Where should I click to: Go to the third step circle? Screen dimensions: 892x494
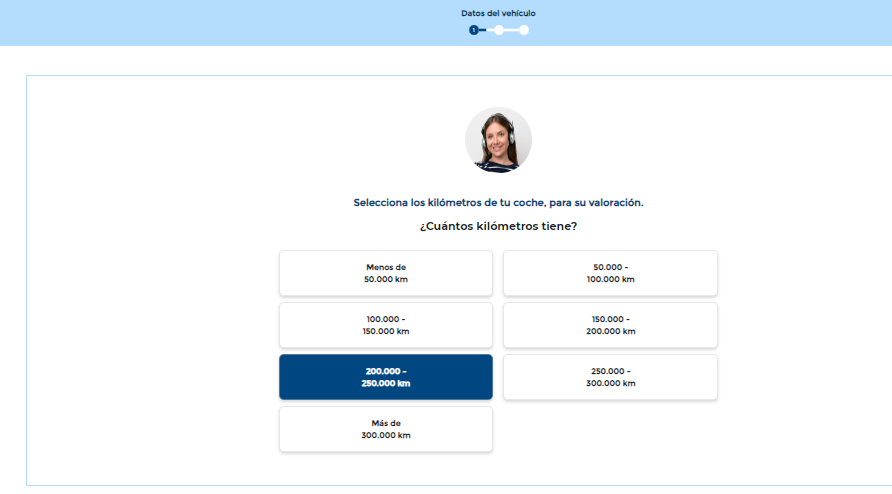(524, 30)
